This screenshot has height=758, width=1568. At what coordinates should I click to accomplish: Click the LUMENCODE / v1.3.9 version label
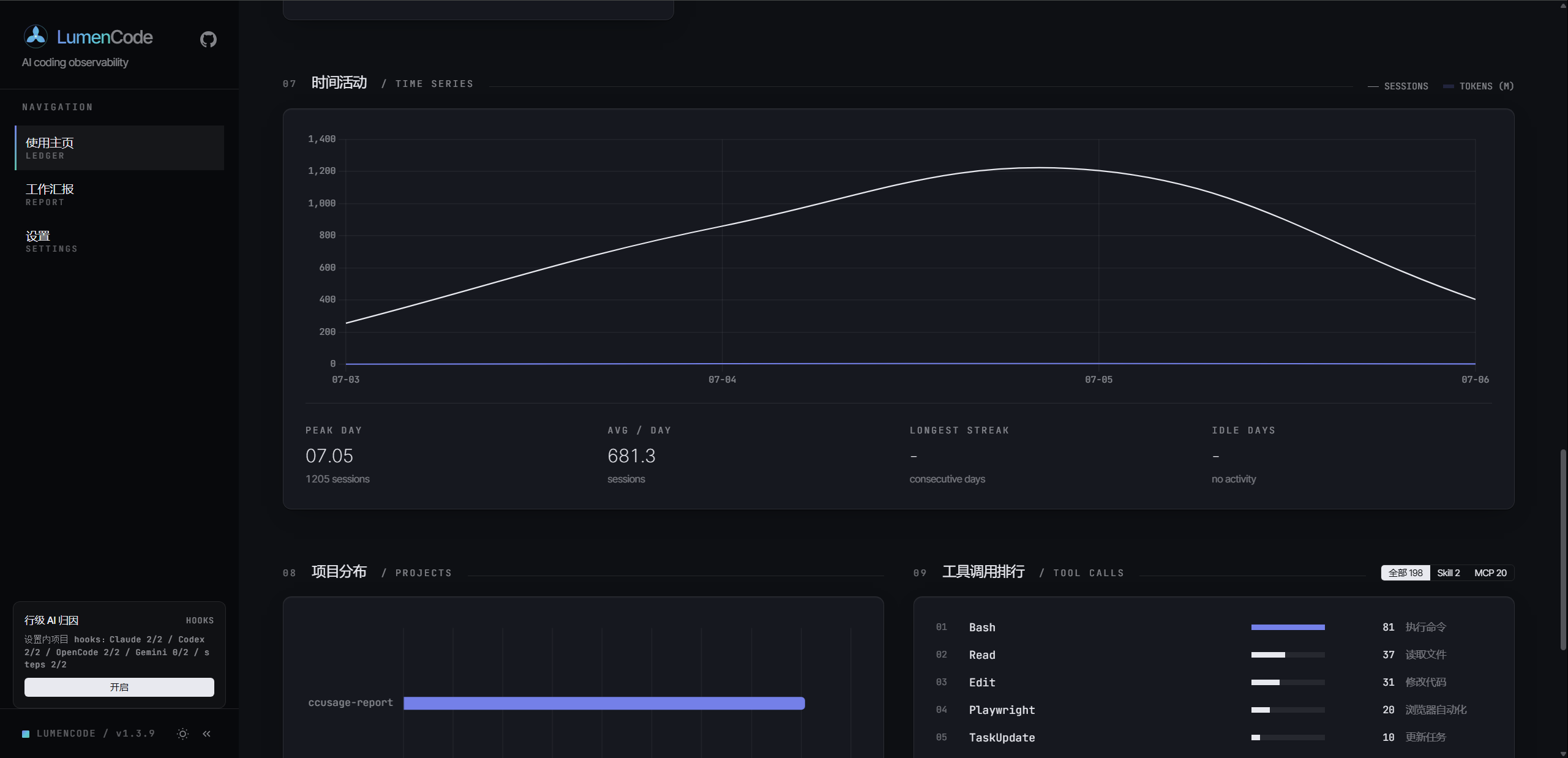(96, 734)
